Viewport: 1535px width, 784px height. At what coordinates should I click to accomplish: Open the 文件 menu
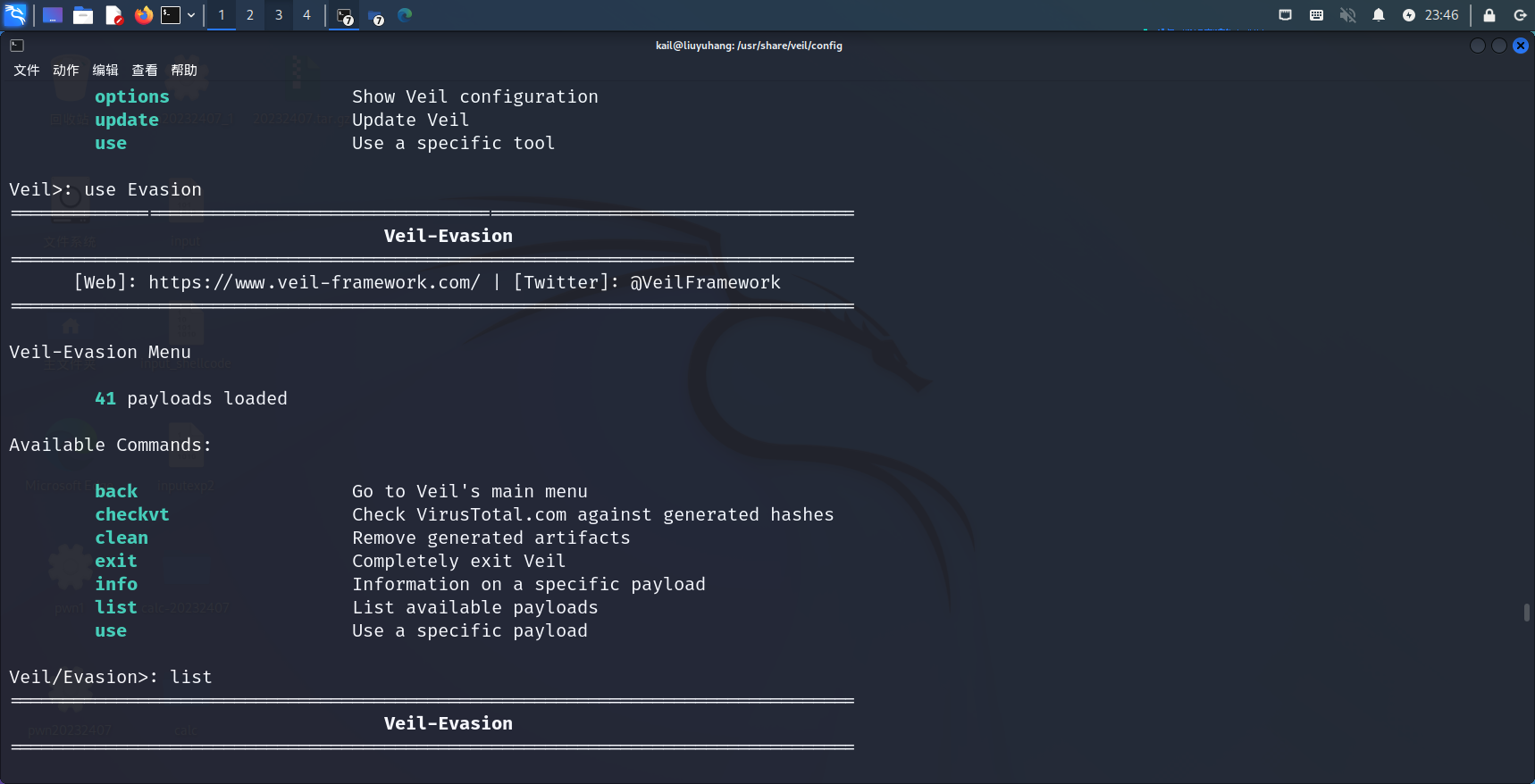pyautogui.click(x=27, y=71)
